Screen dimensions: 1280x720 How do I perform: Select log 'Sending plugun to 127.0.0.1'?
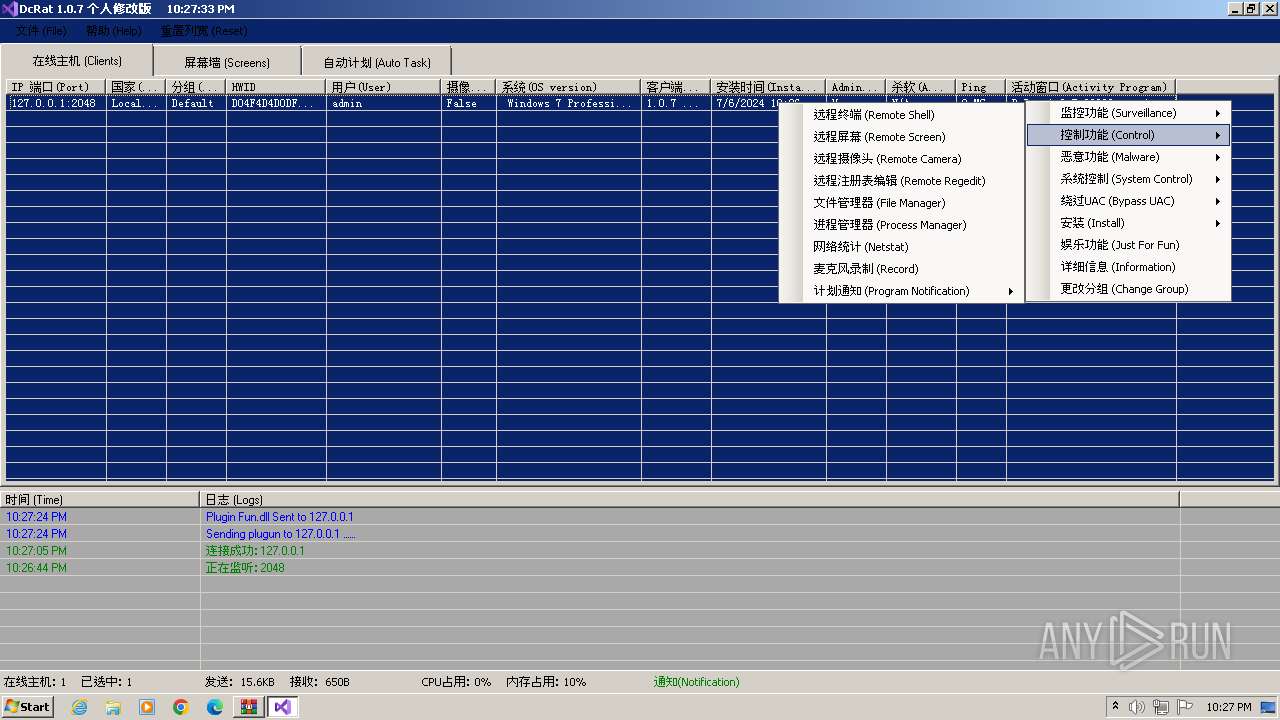click(280, 534)
